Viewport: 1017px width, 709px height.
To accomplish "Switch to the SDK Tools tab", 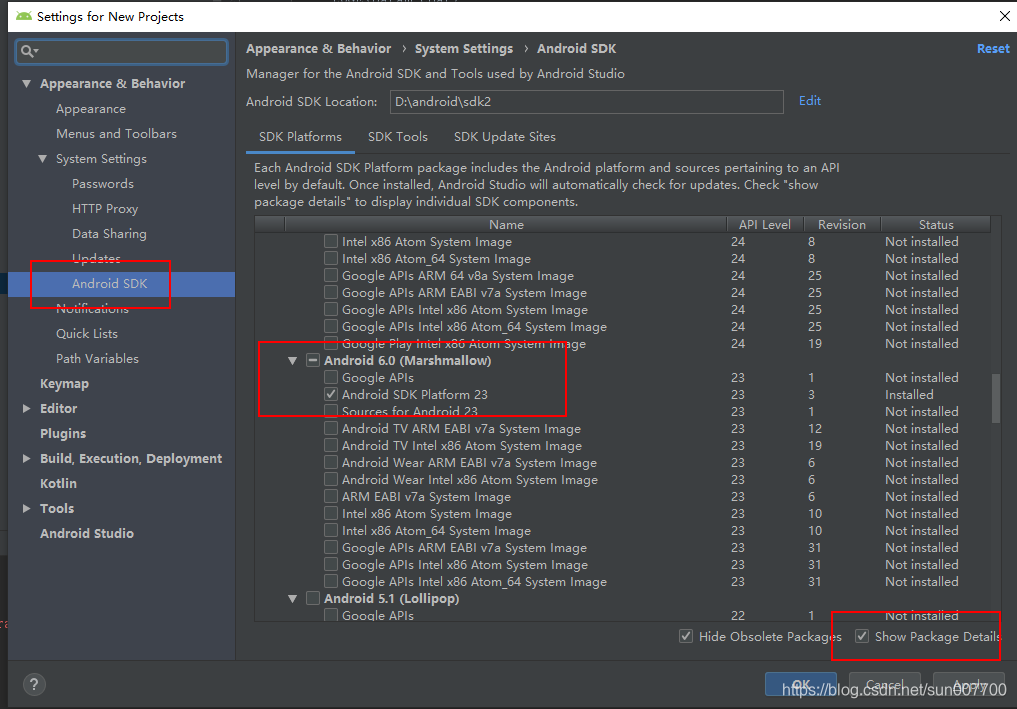I will pos(397,137).
